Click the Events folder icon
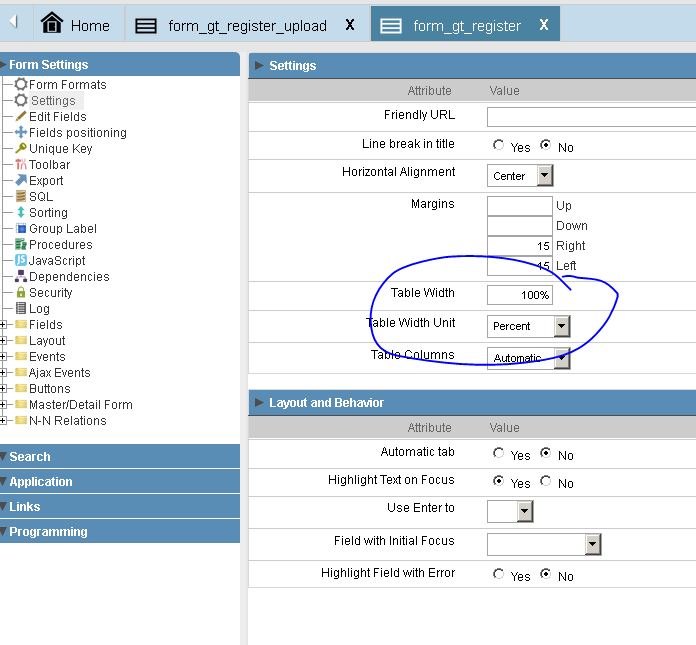This screenshot has width=696, height=645. 21,356
